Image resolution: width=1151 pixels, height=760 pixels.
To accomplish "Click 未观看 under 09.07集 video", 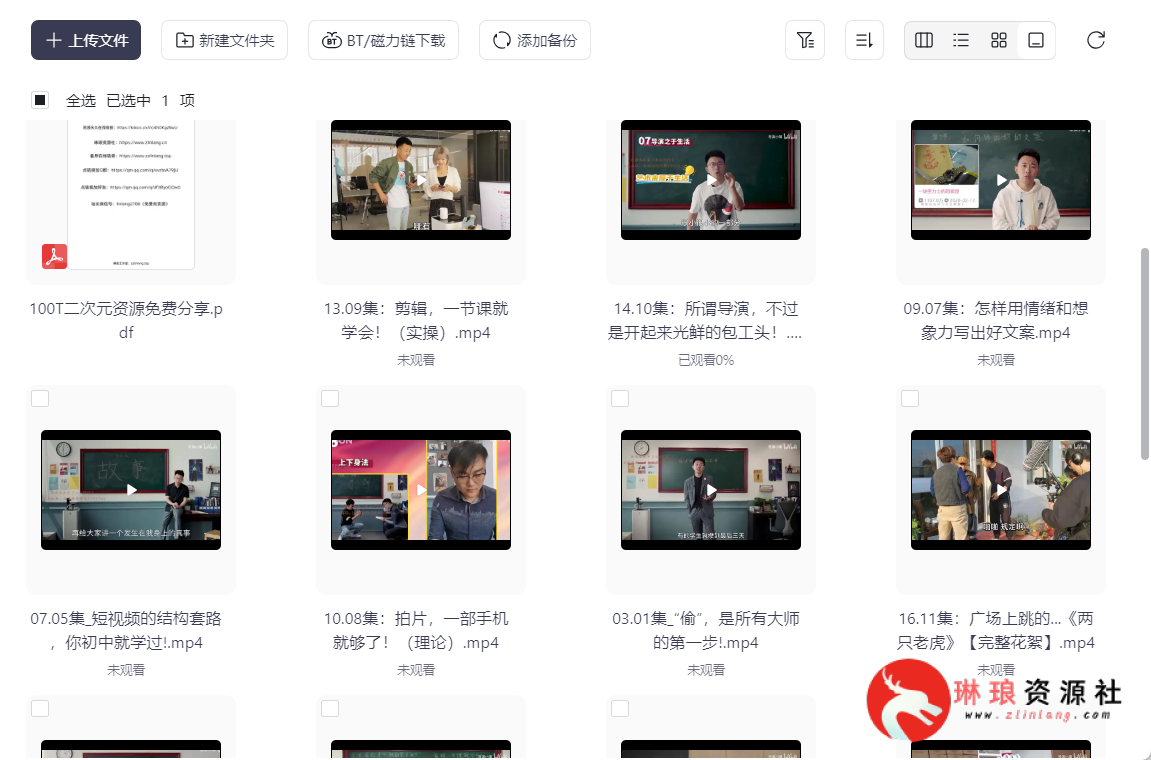I will tap(995, 360).
